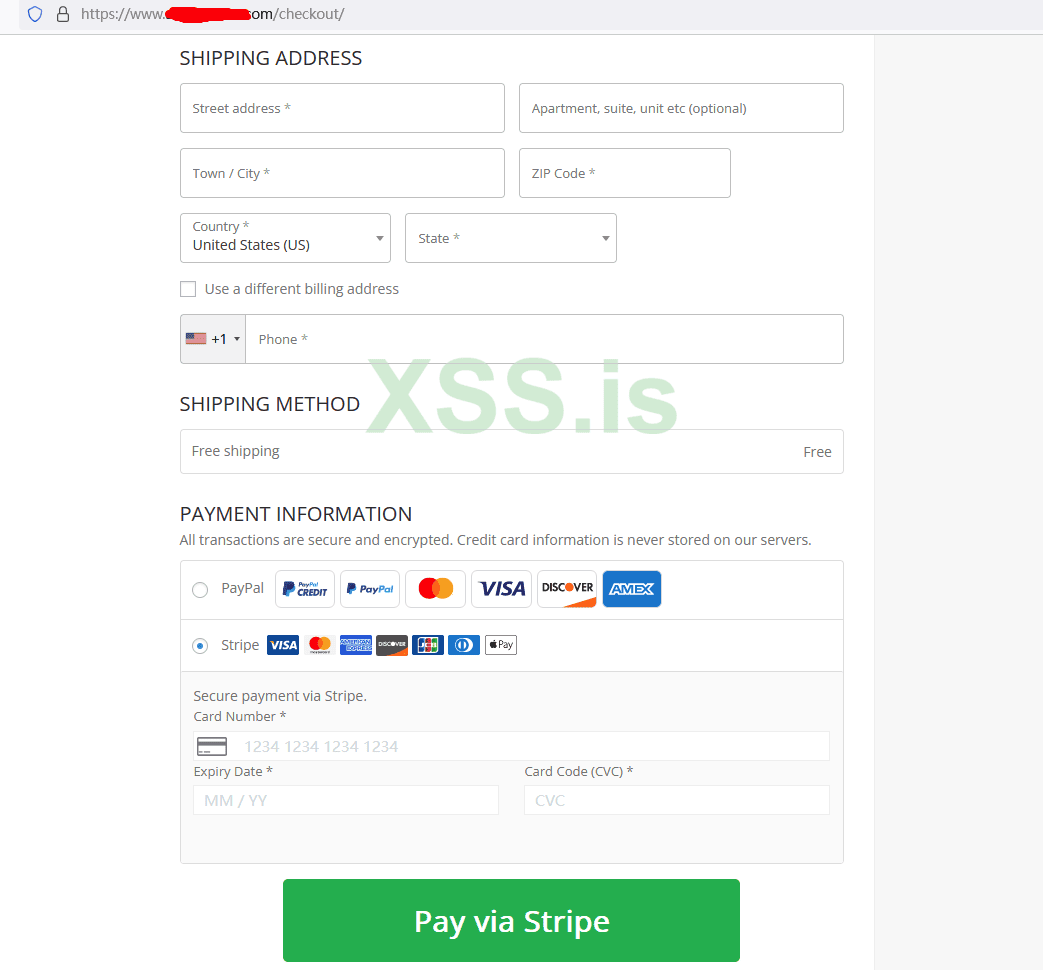This screenshot has height=970, width=1043.
Task: Check Use a different billing address
Action: [x=188, y=289]
